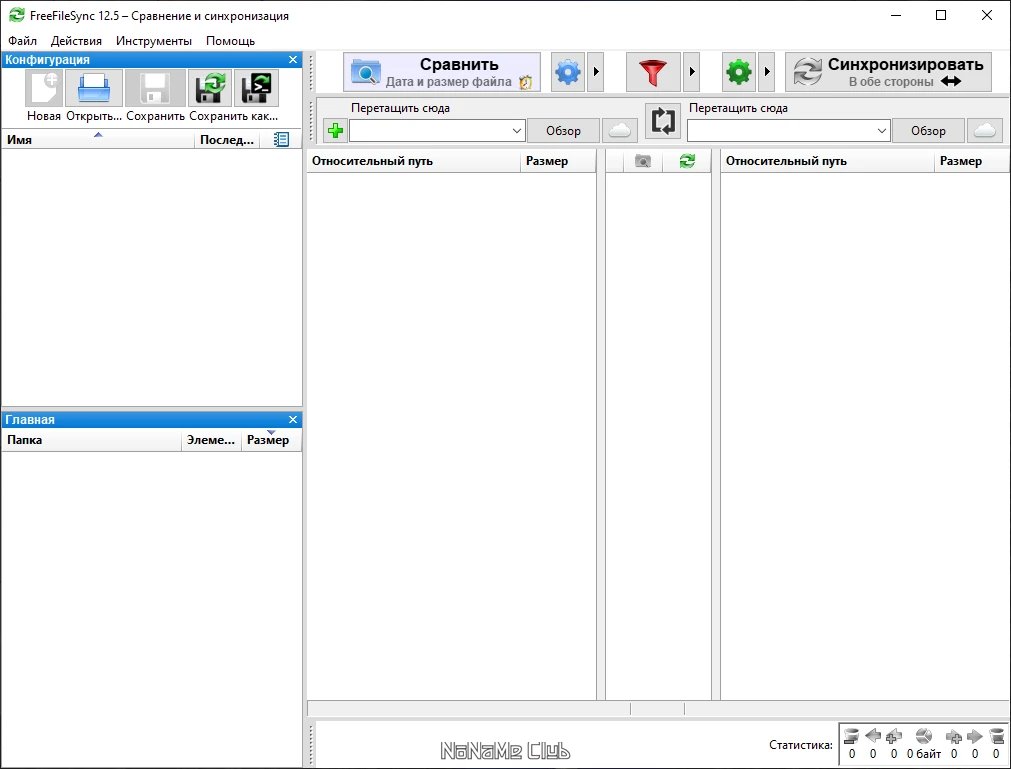Click left Относительный путь column header
Screen dimensions: 1011x769
(x=413, y=161)
